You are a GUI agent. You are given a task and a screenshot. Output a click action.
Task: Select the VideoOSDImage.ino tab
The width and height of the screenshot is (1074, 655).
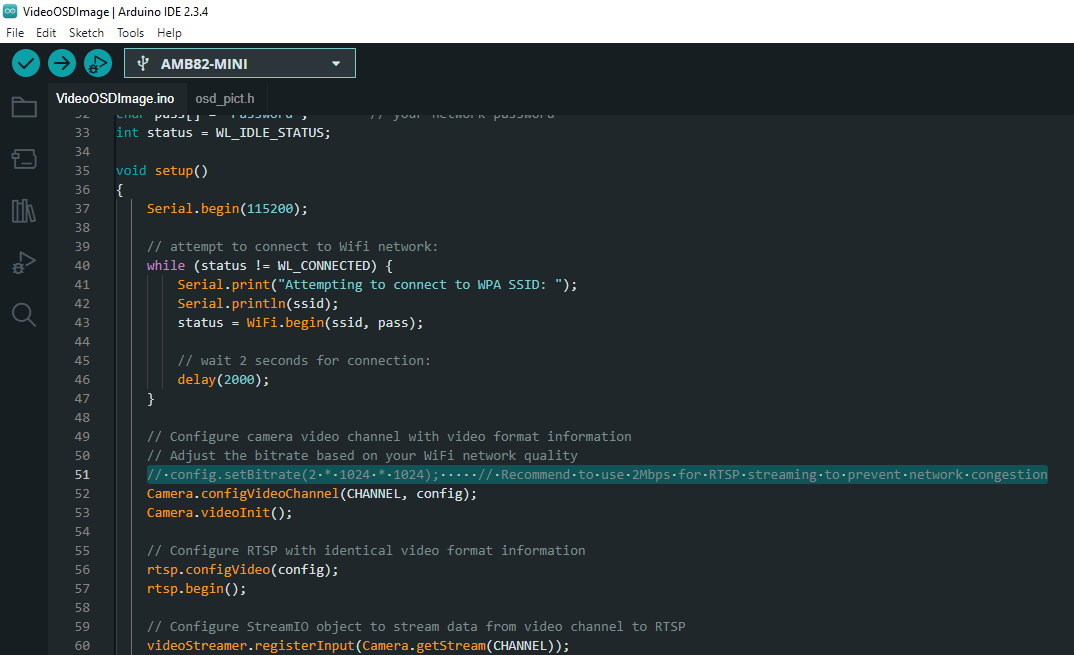[x=115, y=98]
